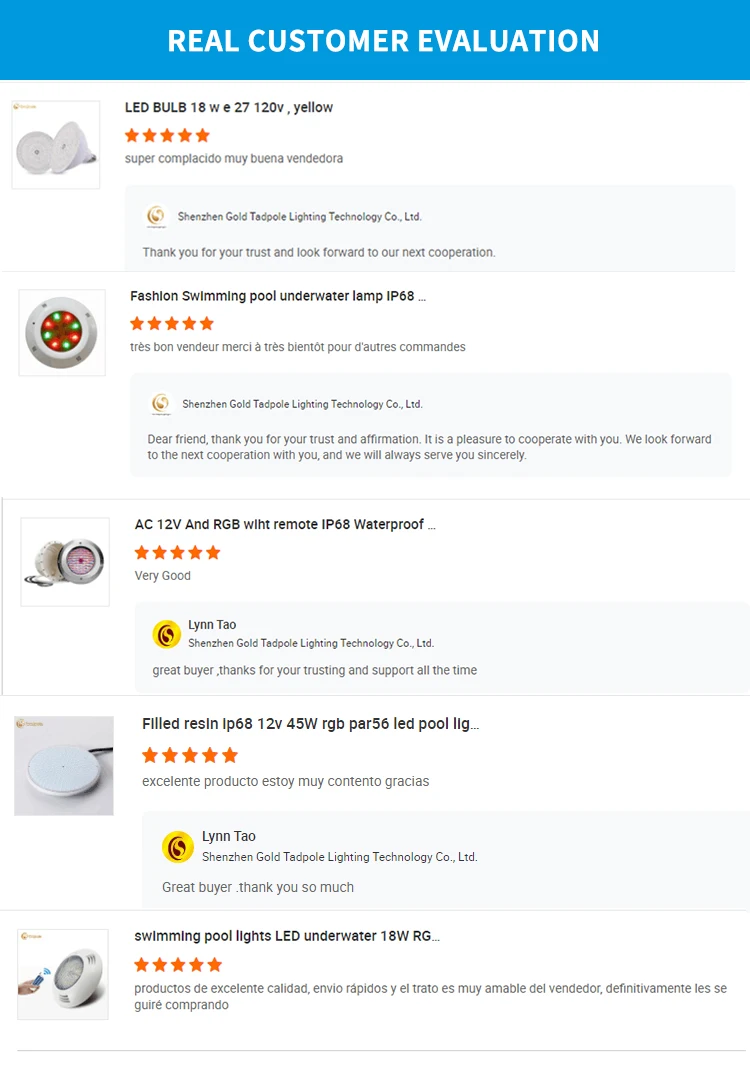Open the Fashion Swimming pool lamp thumbnail
Image resolution: width=750 pixels, height=1073 pixels.
[x=62, y=333]
